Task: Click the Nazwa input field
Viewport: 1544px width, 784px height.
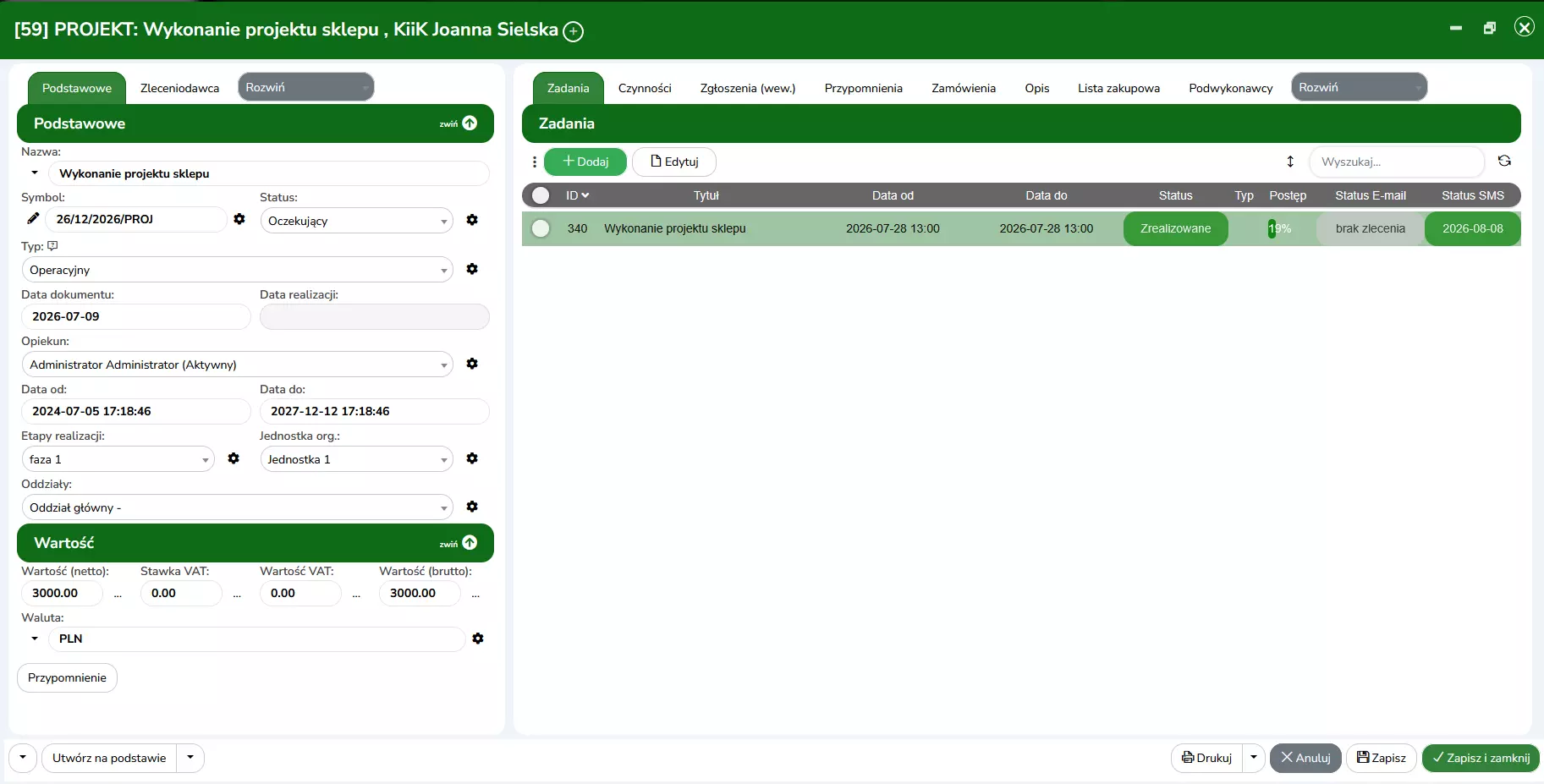Action: [x=269, y=173]
